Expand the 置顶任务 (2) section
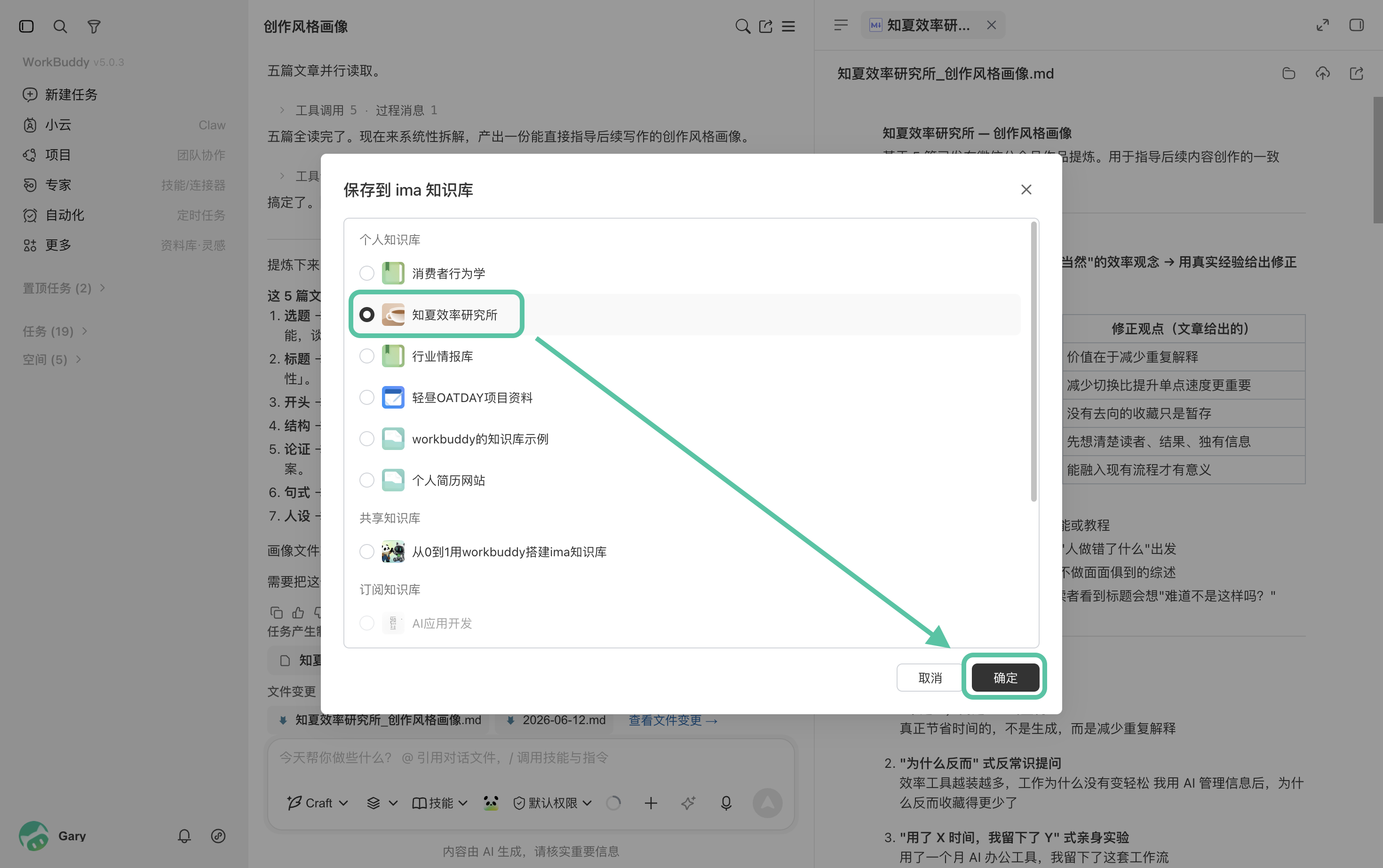The height and width of the screenshot is (868, 1383). click(x=64, y=288)
